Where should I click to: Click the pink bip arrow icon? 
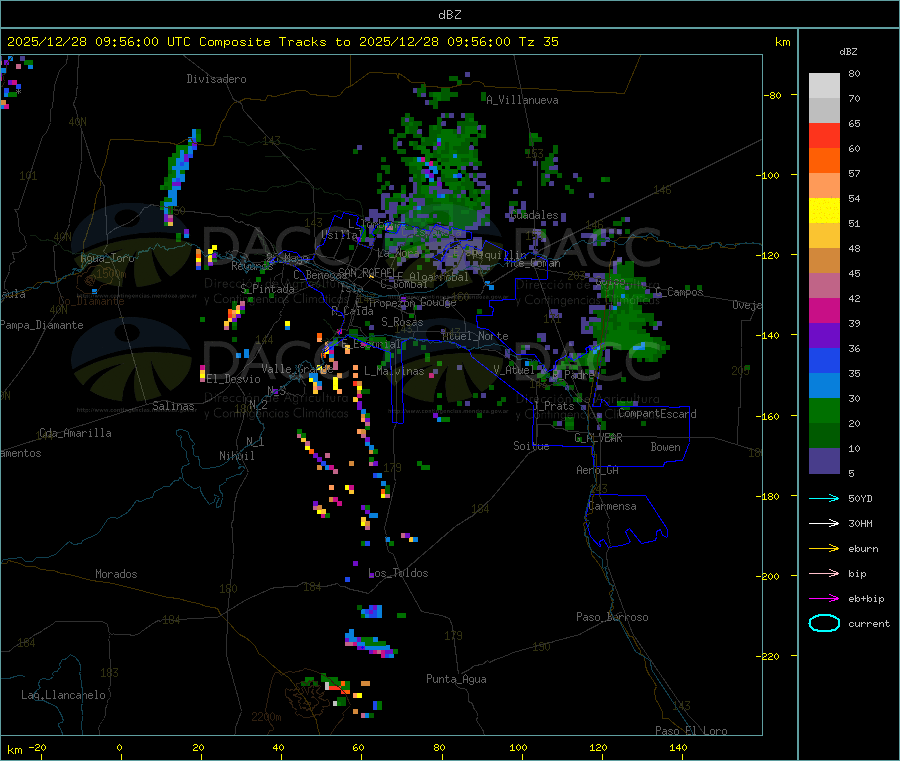click(x=824, y=573)
